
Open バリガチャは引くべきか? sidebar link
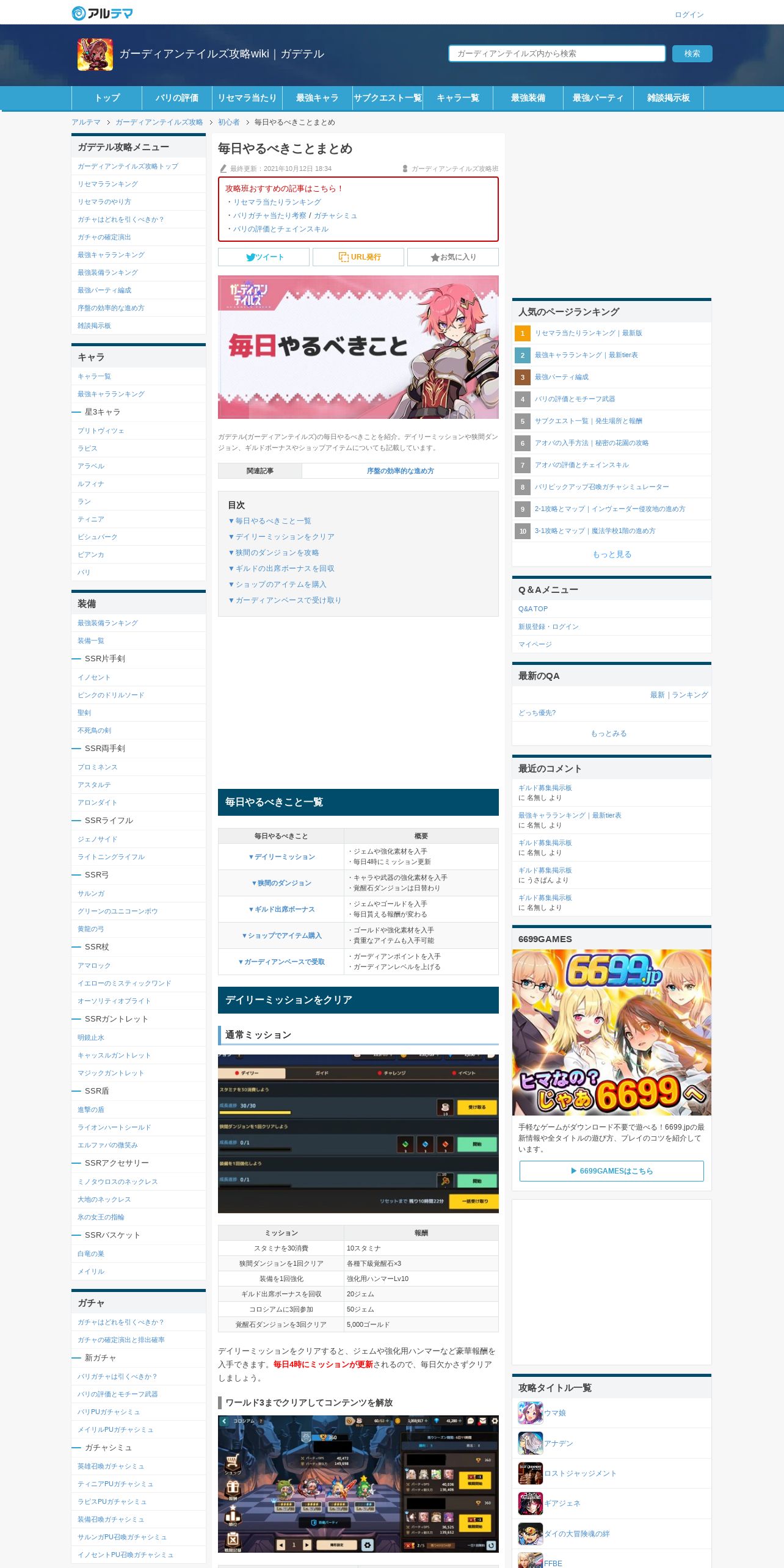(118, 1376)
